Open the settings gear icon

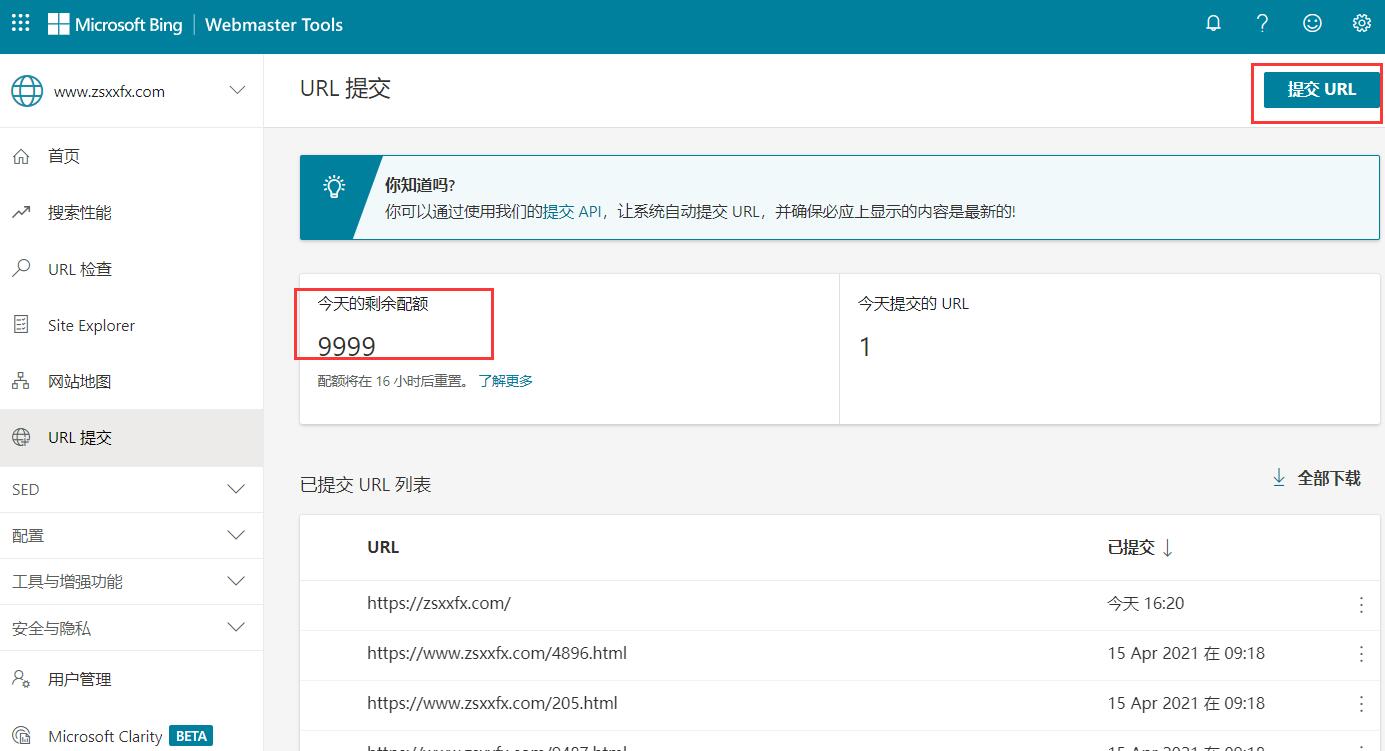coord(1361,22)
